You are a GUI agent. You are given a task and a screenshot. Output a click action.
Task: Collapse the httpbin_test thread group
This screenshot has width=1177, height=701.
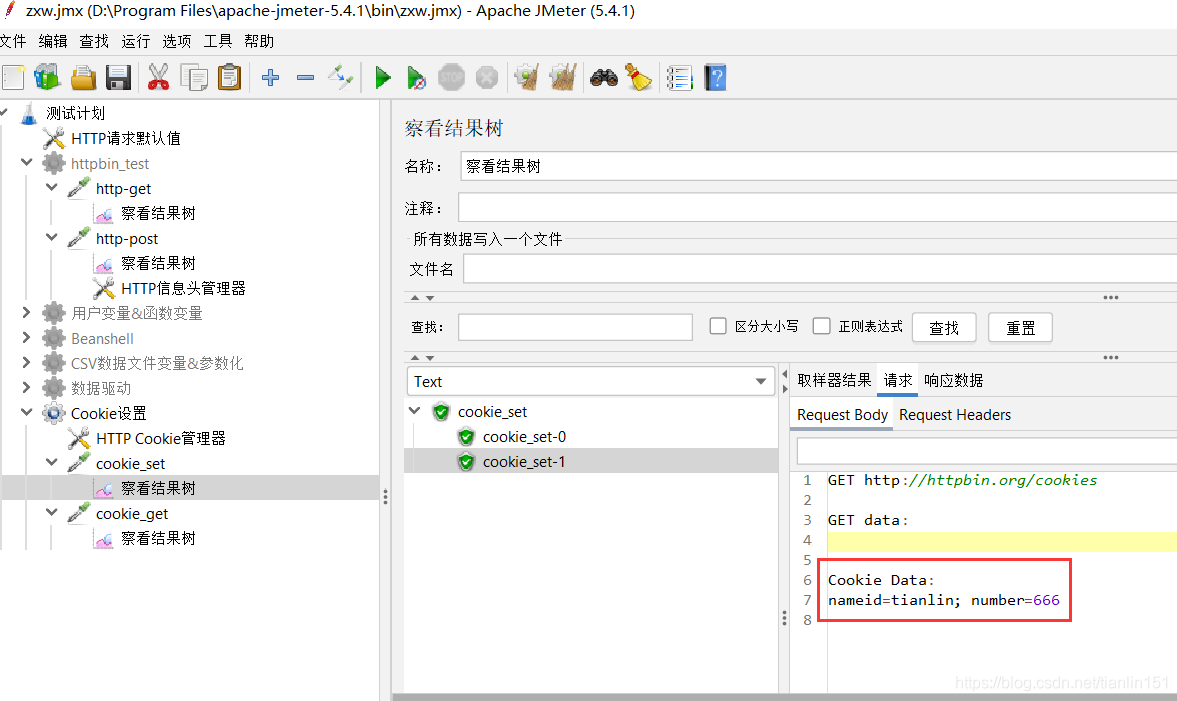(x=27, y=162)
